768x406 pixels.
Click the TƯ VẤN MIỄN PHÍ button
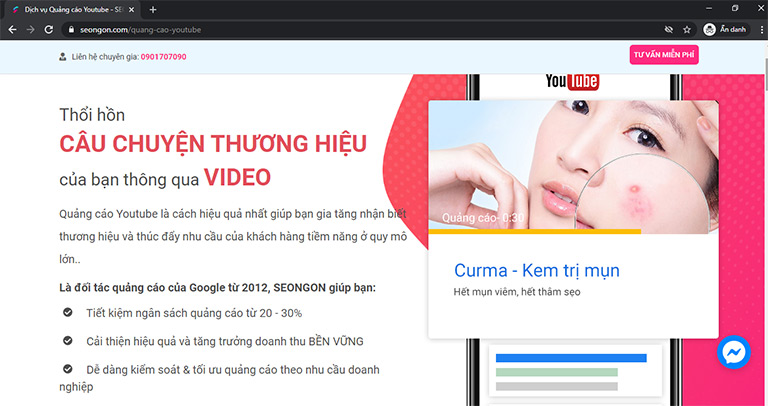pos(664,55)
